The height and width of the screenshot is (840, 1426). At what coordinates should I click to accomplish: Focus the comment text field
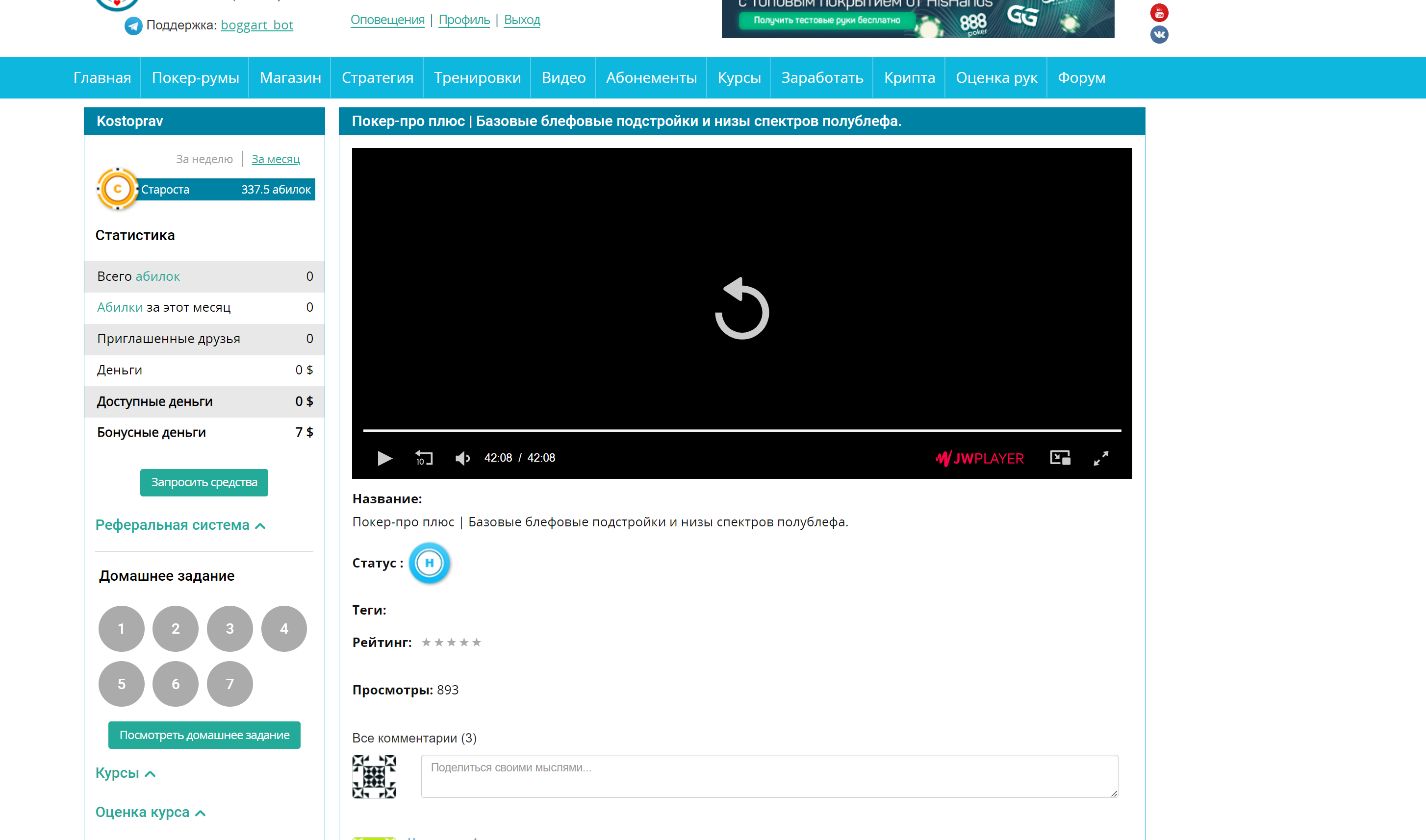(769, 777)
